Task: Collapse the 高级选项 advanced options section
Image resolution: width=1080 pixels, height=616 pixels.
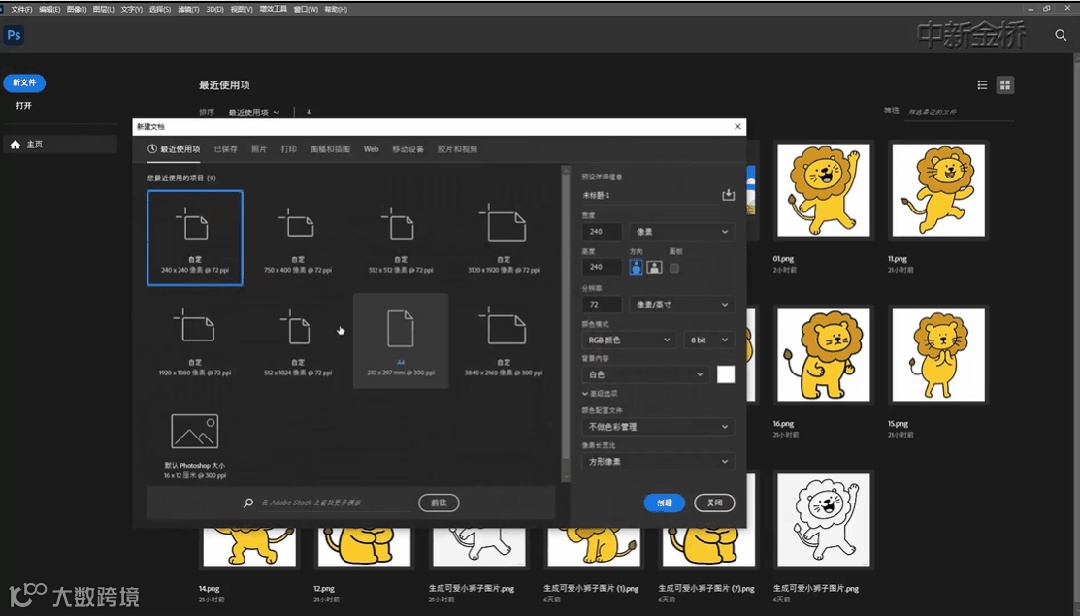Action: click(x=599, y=393)
